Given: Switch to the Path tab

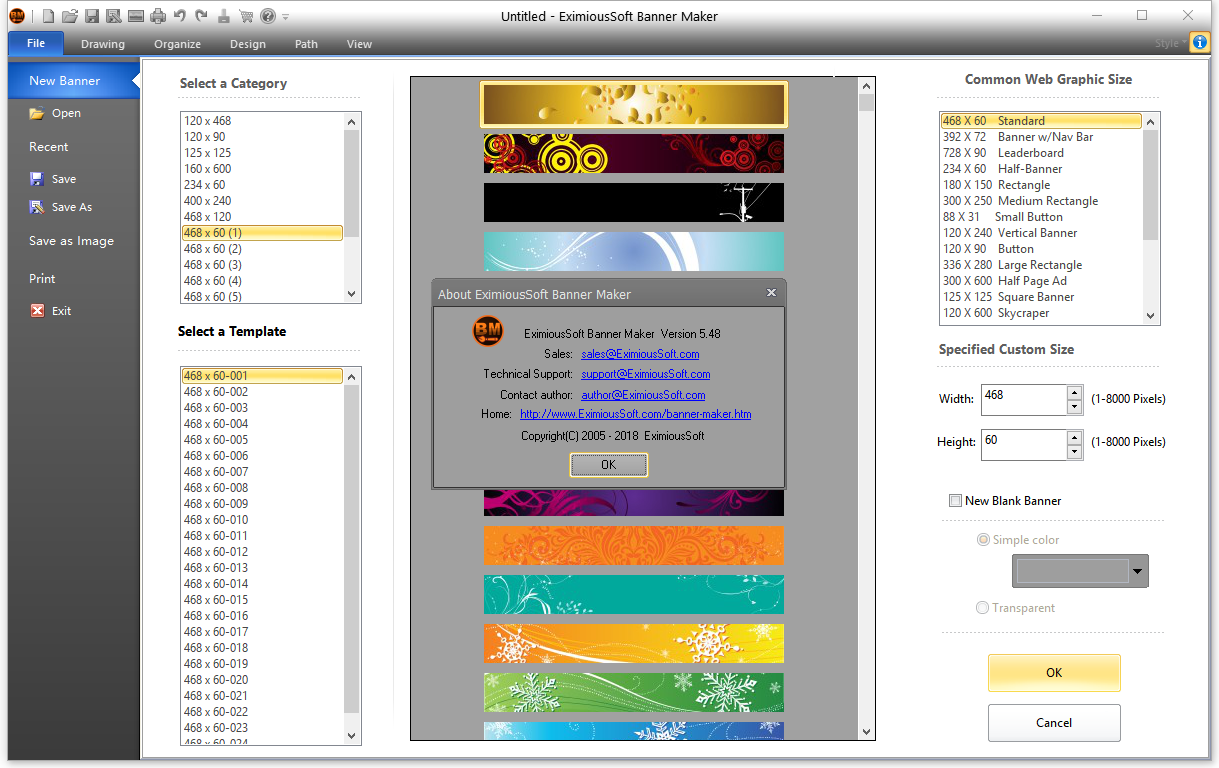Looking at the screenshot, I should click(306, 44).
